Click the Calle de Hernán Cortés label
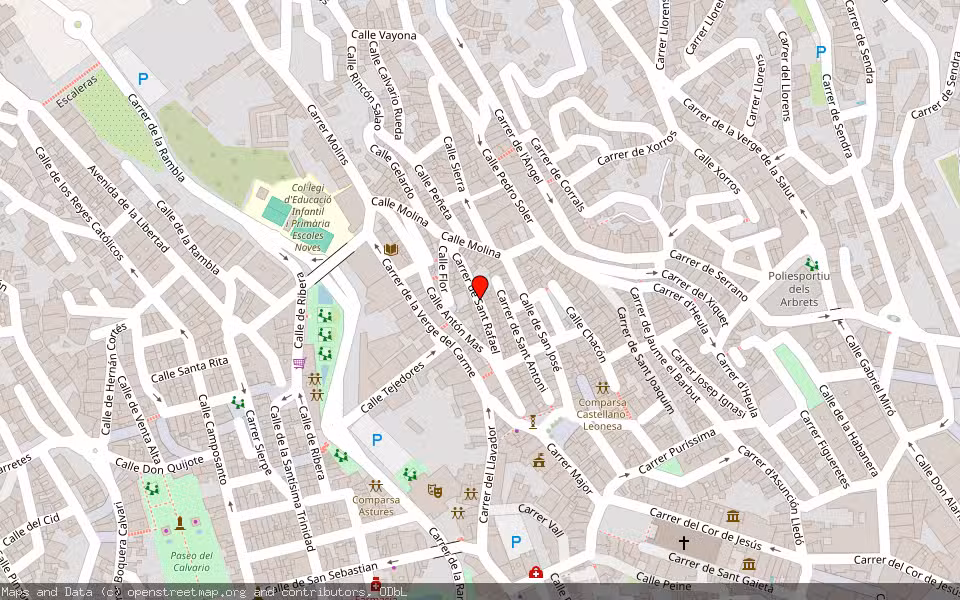 click(114, 378)
